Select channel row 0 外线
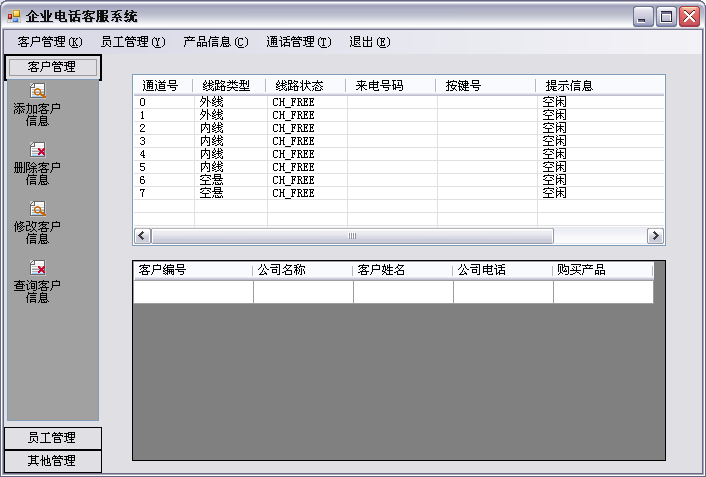 [x=399, y=102]
